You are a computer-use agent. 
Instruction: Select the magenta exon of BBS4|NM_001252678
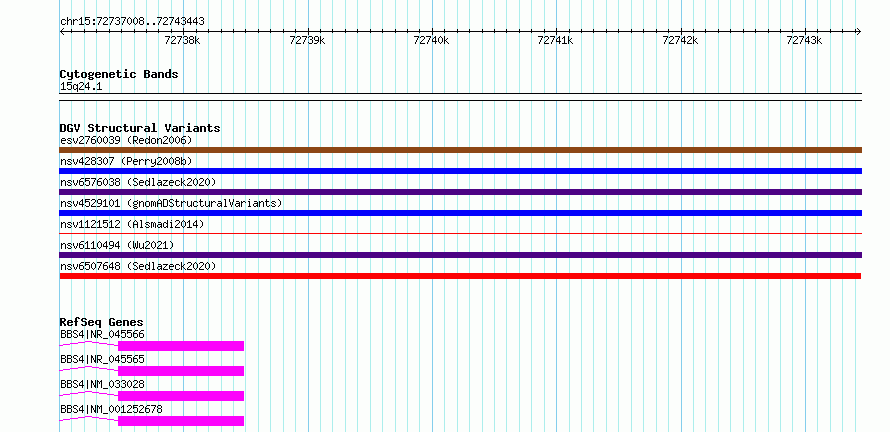pos(180,421)
